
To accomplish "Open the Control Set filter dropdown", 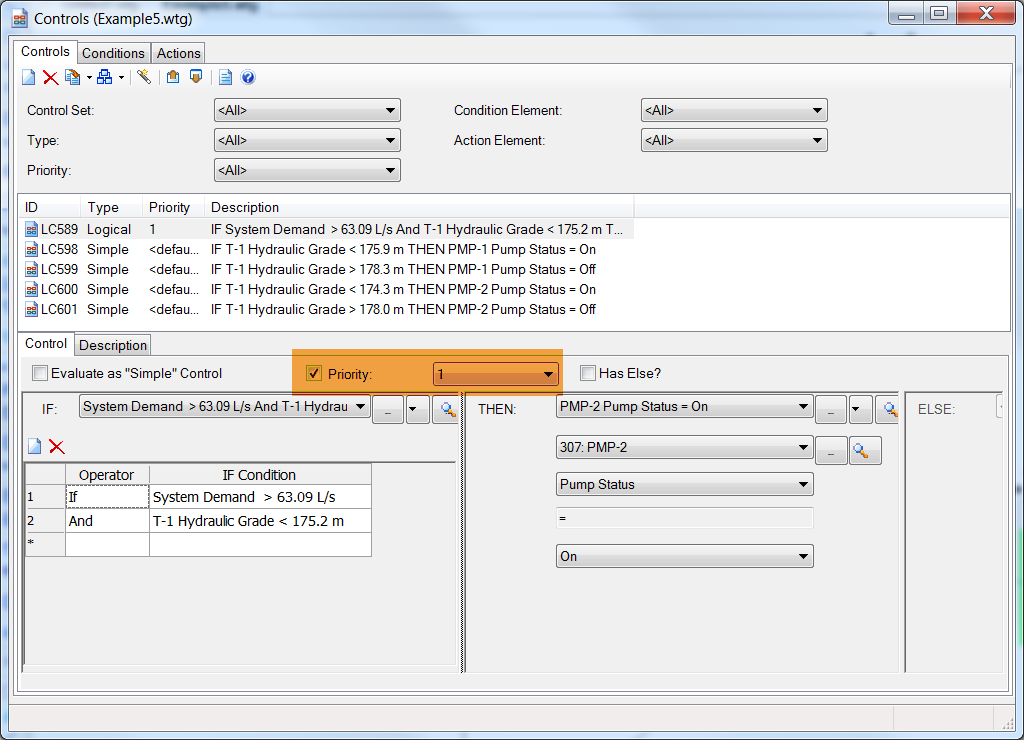I will [307, 111].
